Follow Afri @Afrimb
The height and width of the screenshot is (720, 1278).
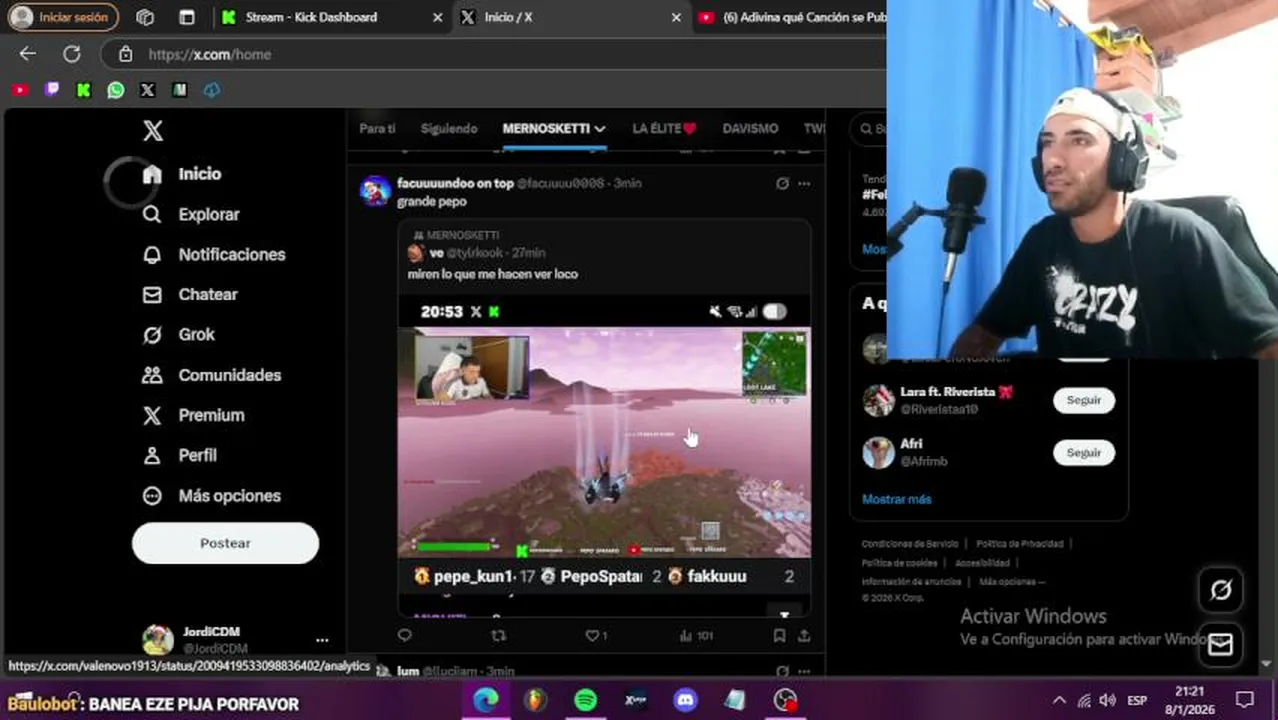(x=1083, y=453)
